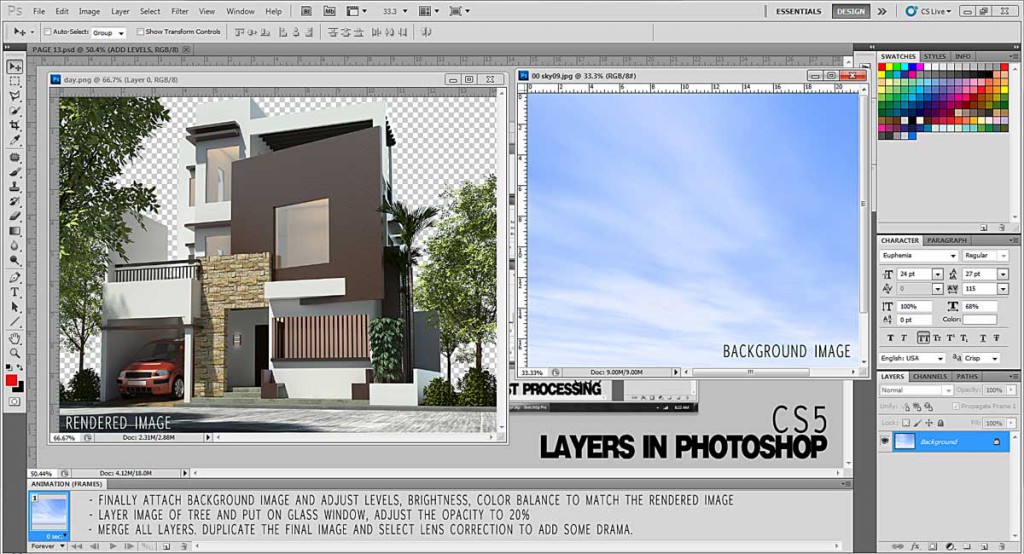This screenshot has height=554, width=1024.
Task: Click the Character panel text Color swatch
Action: [980, 319]
